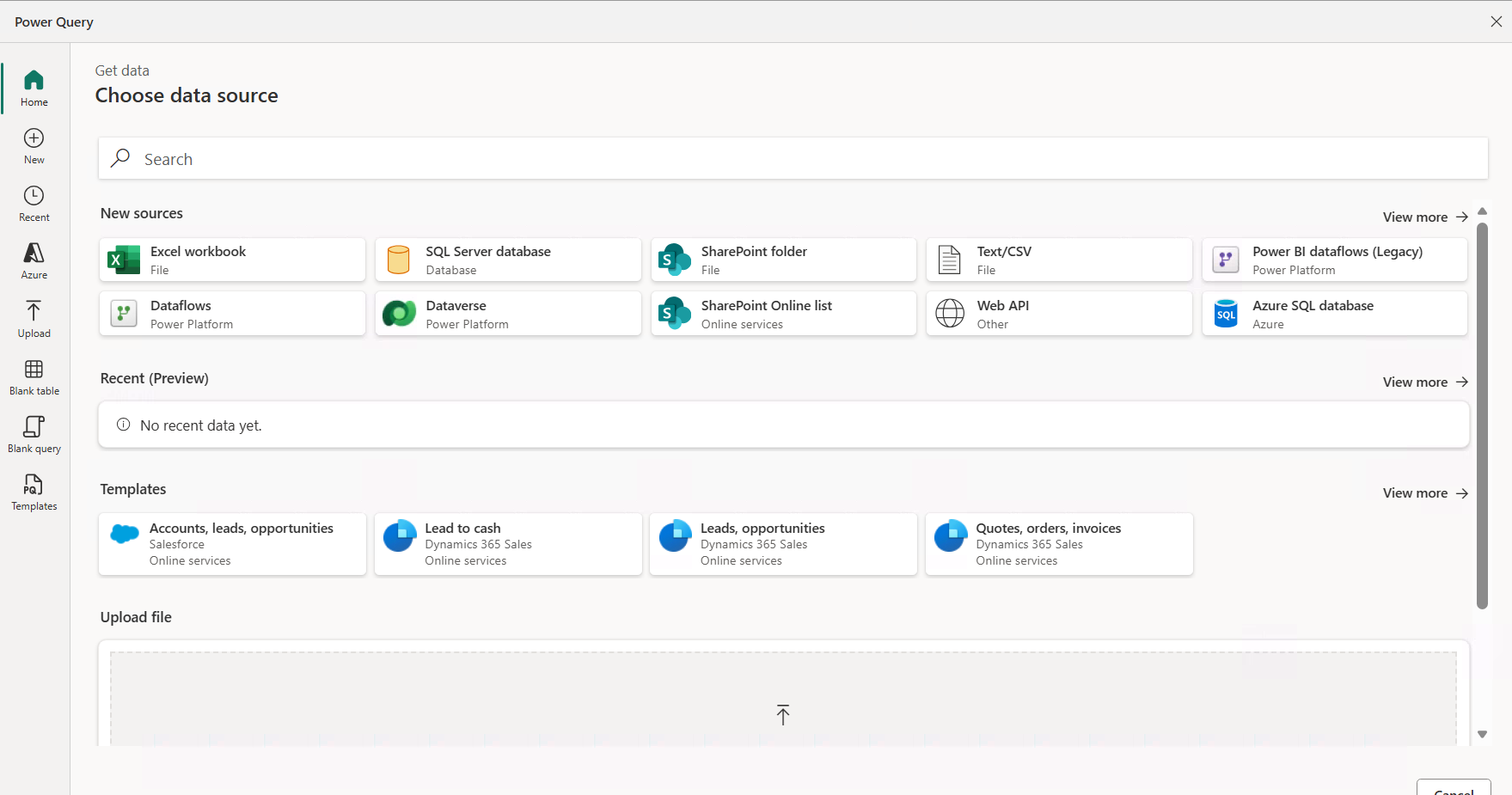Open the Templates icon in sidebar
This screenshot has height=795, width=1512.
[34, 484]
